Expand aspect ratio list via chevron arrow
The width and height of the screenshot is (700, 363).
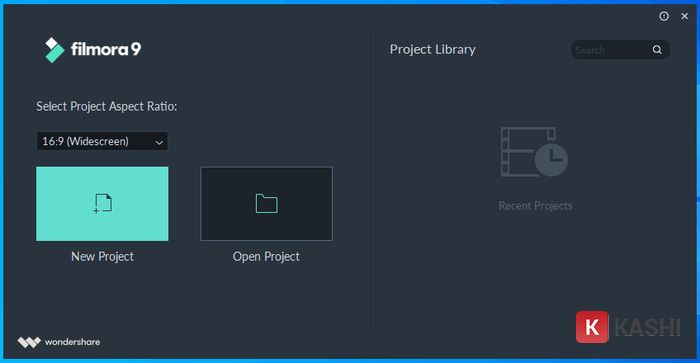tap(159, 142)
